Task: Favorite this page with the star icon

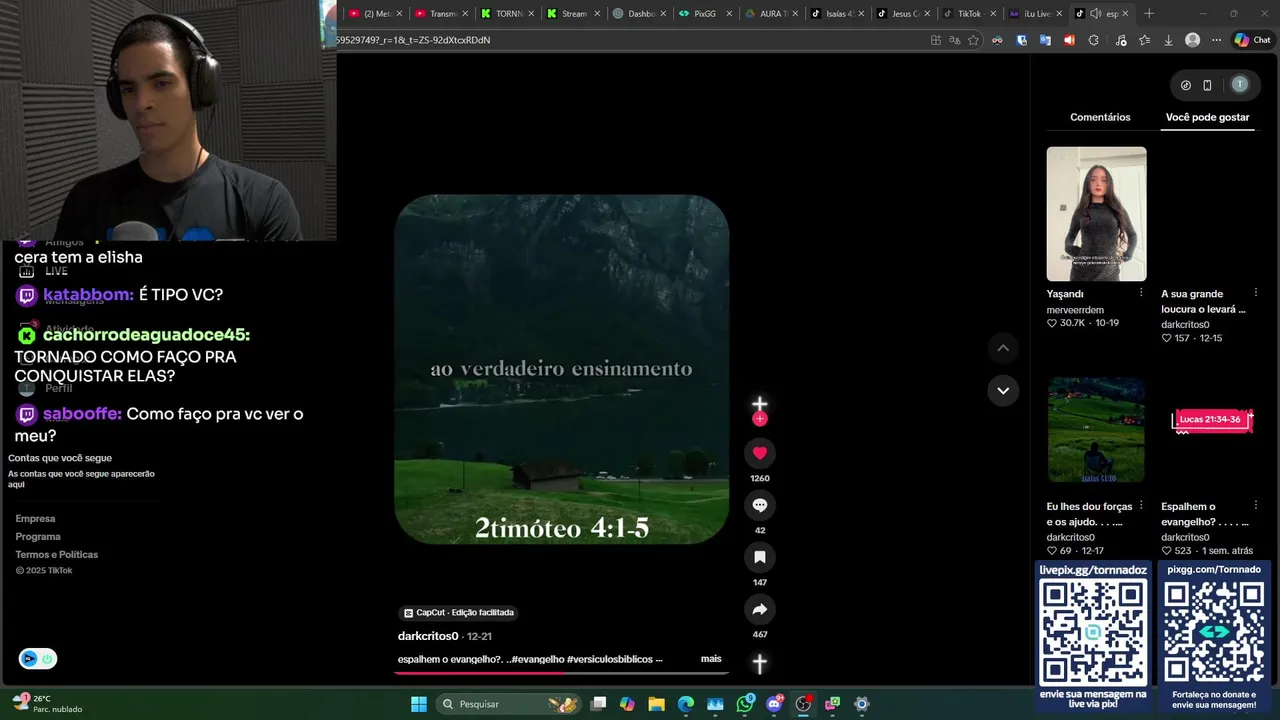Action: (x=973, y=40)
